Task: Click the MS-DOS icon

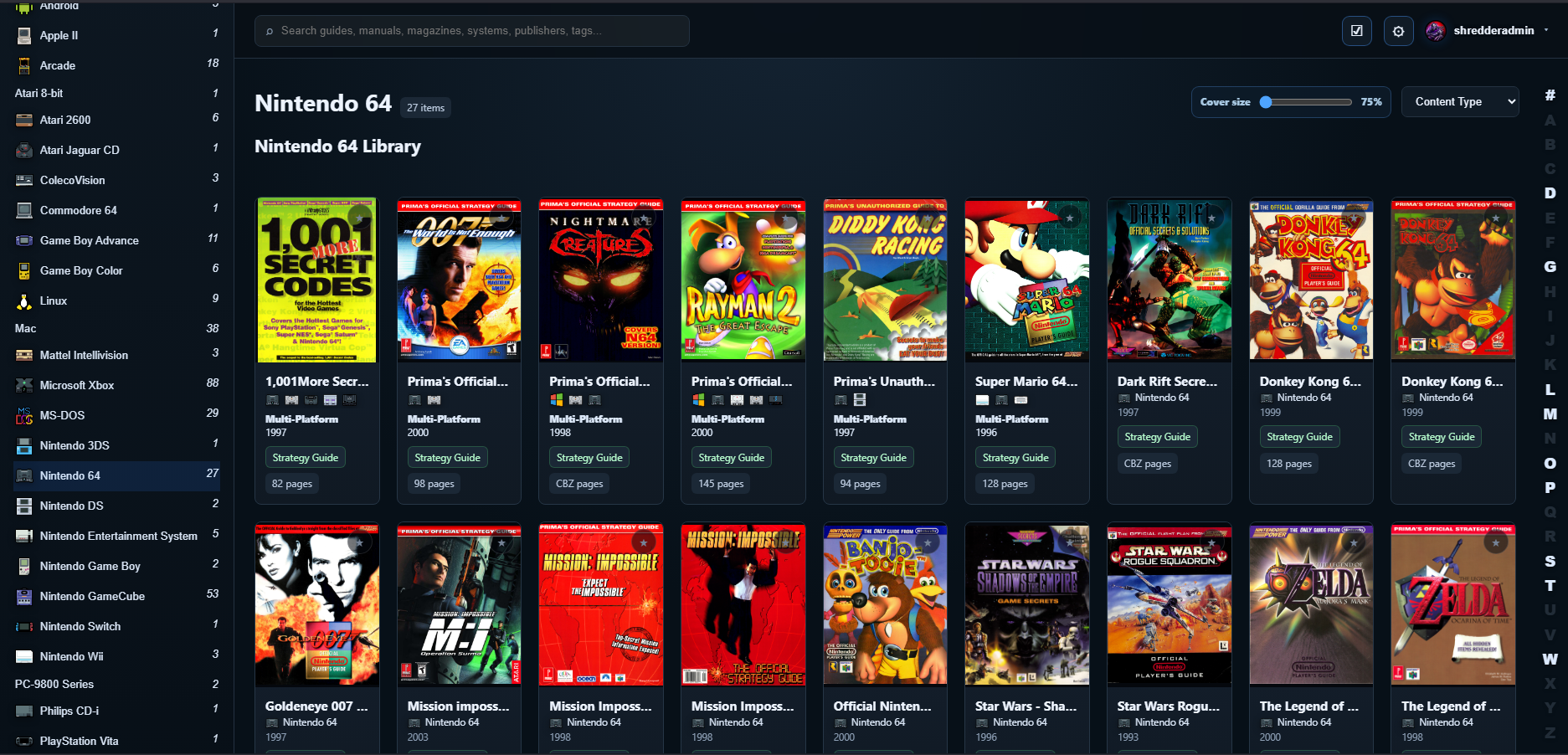Action: 24,415
